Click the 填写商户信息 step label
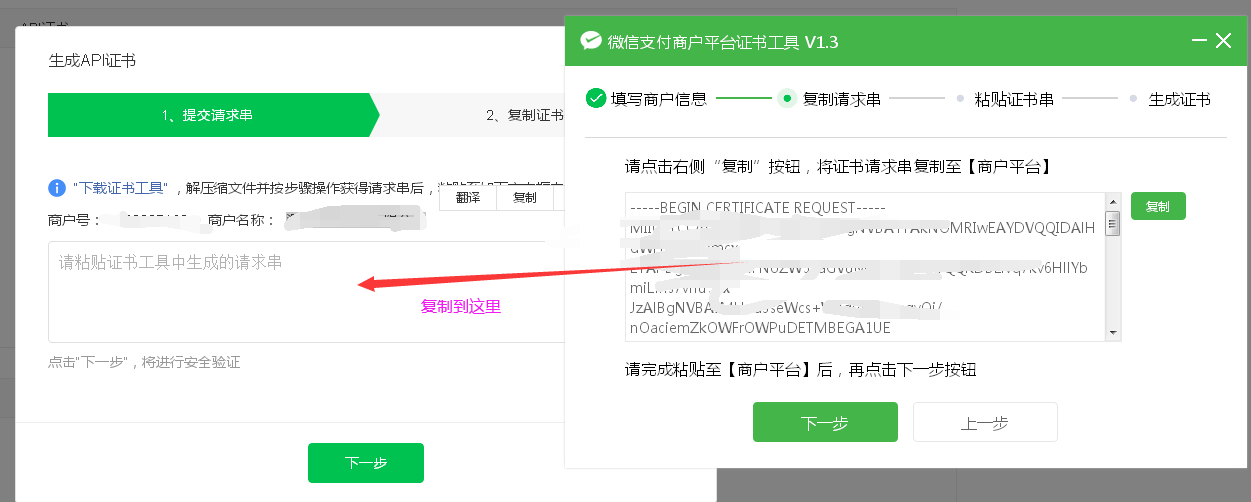The height and width of the screenshot is (502, 1251). pyautogui.click(x=659, y=99)
